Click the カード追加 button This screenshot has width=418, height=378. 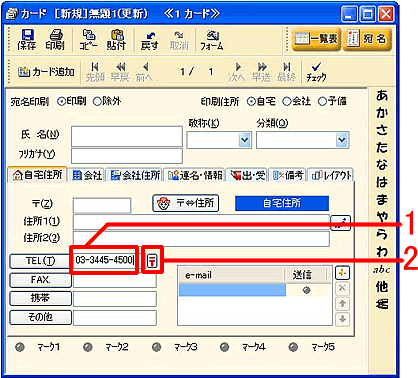[x=46, y=72]
